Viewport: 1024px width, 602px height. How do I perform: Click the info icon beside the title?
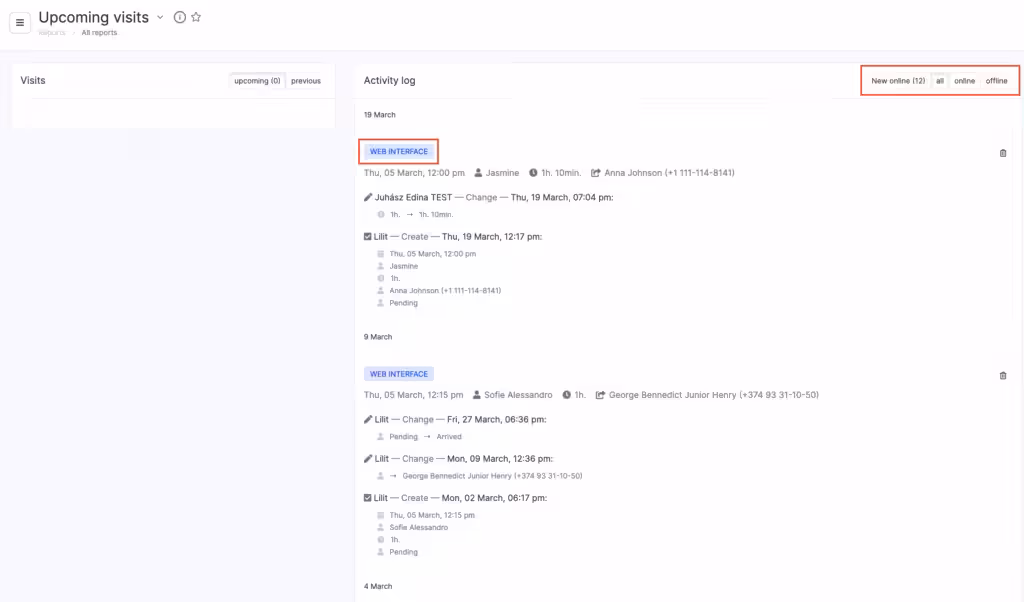[179, 17]
